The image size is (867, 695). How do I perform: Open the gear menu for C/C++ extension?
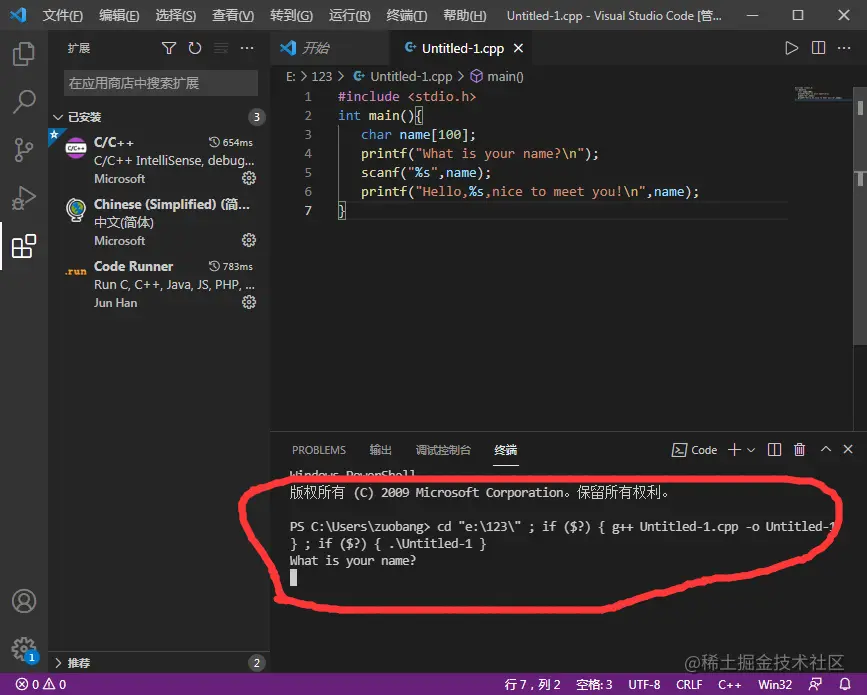point(249,178)
